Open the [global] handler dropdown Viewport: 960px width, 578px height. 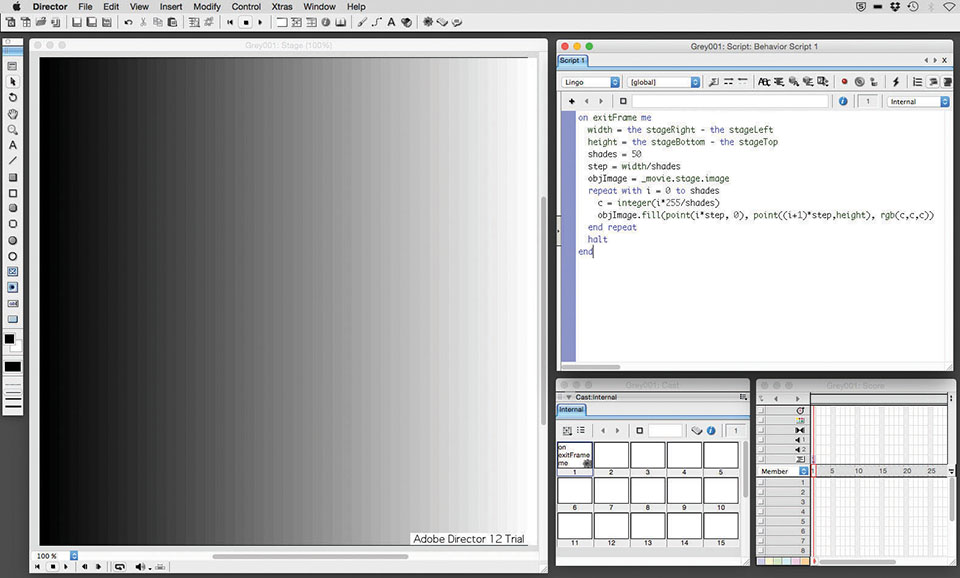click(x=664, y=82)
